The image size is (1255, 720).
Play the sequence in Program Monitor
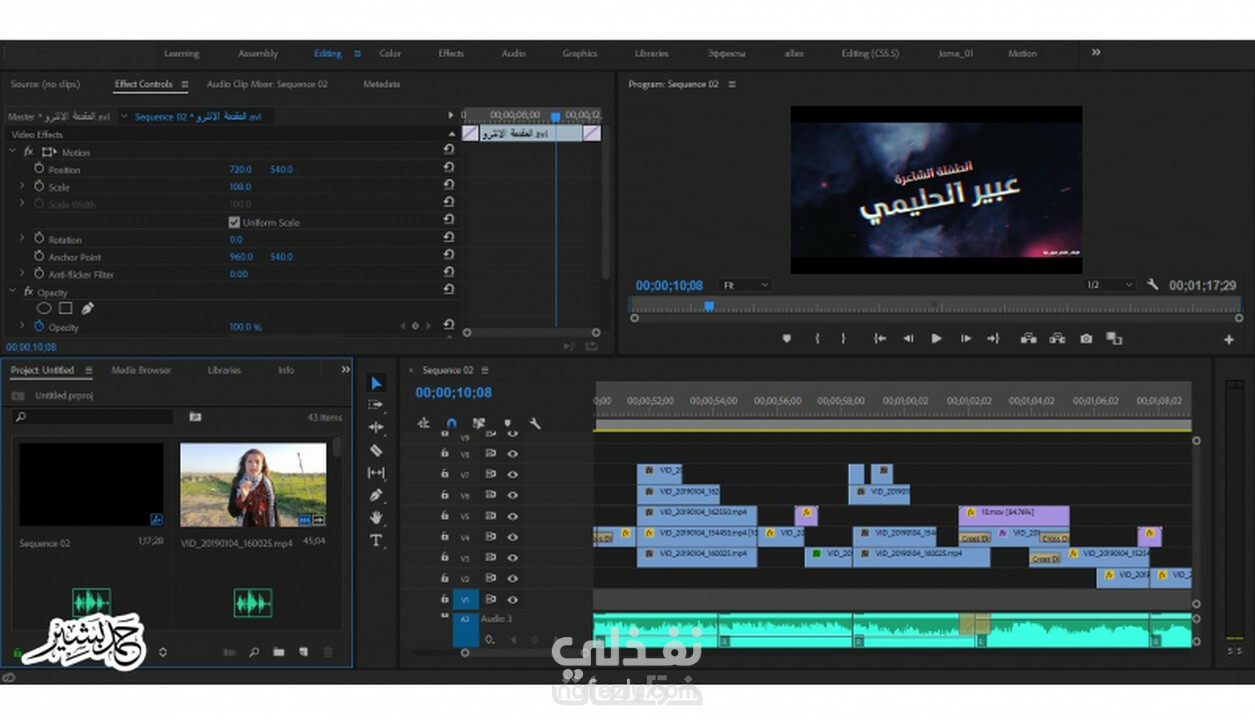click(936, 339)
